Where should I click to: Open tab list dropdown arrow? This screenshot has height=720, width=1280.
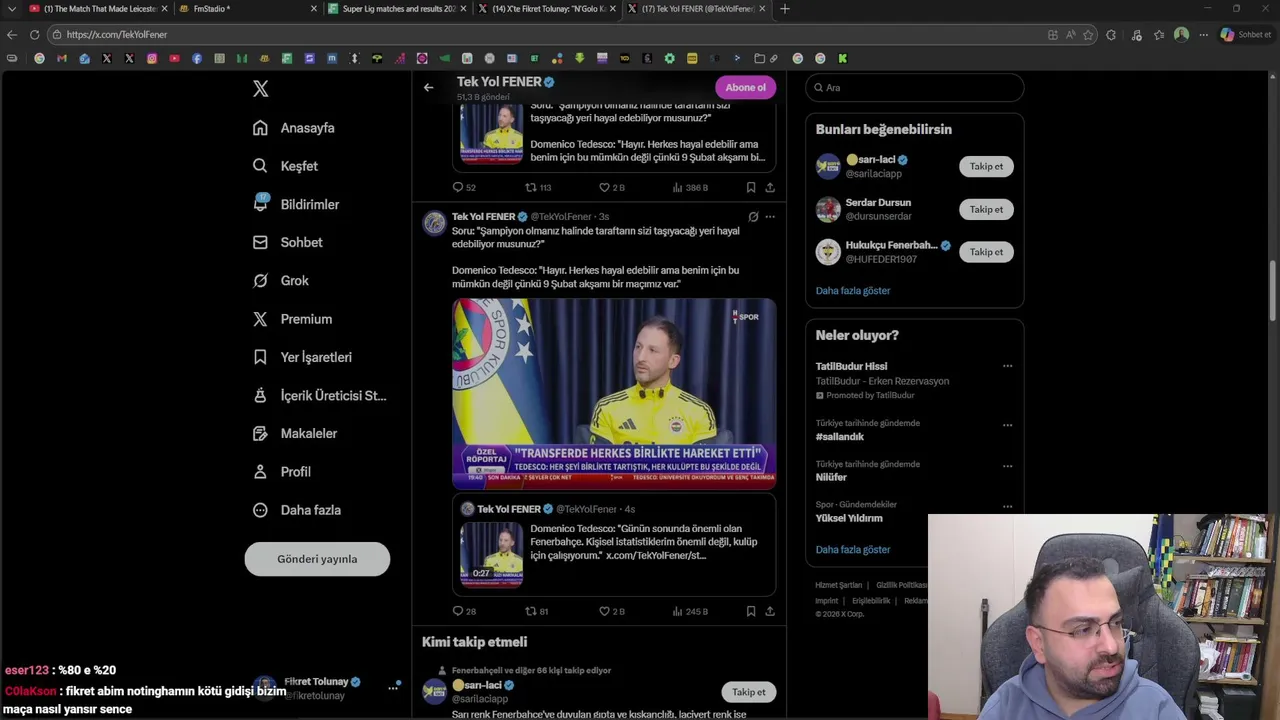pyautogui.click(x=11, y=9)
